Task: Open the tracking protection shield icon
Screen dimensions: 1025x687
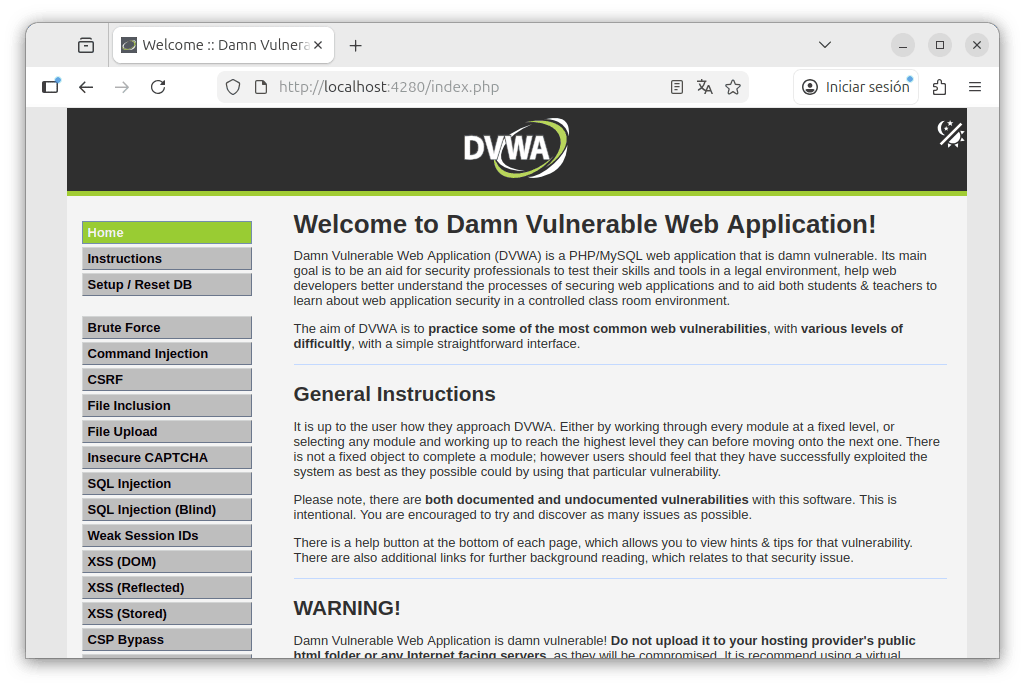Action: point(233,87)
